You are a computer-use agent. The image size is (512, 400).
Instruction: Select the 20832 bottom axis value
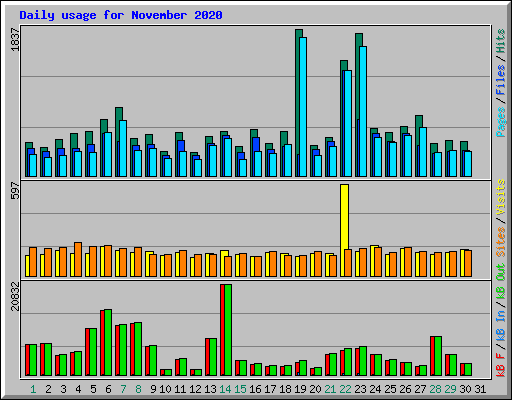[x=15, y=296]
